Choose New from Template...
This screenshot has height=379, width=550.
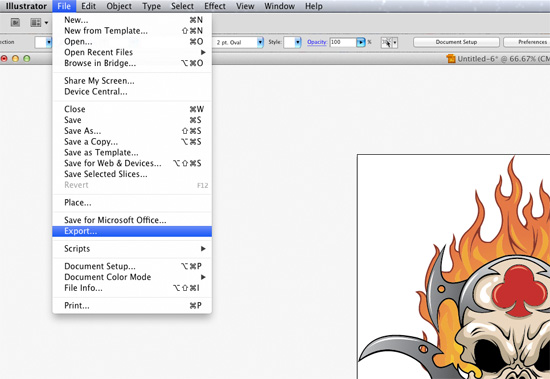(x=132, y=31)
